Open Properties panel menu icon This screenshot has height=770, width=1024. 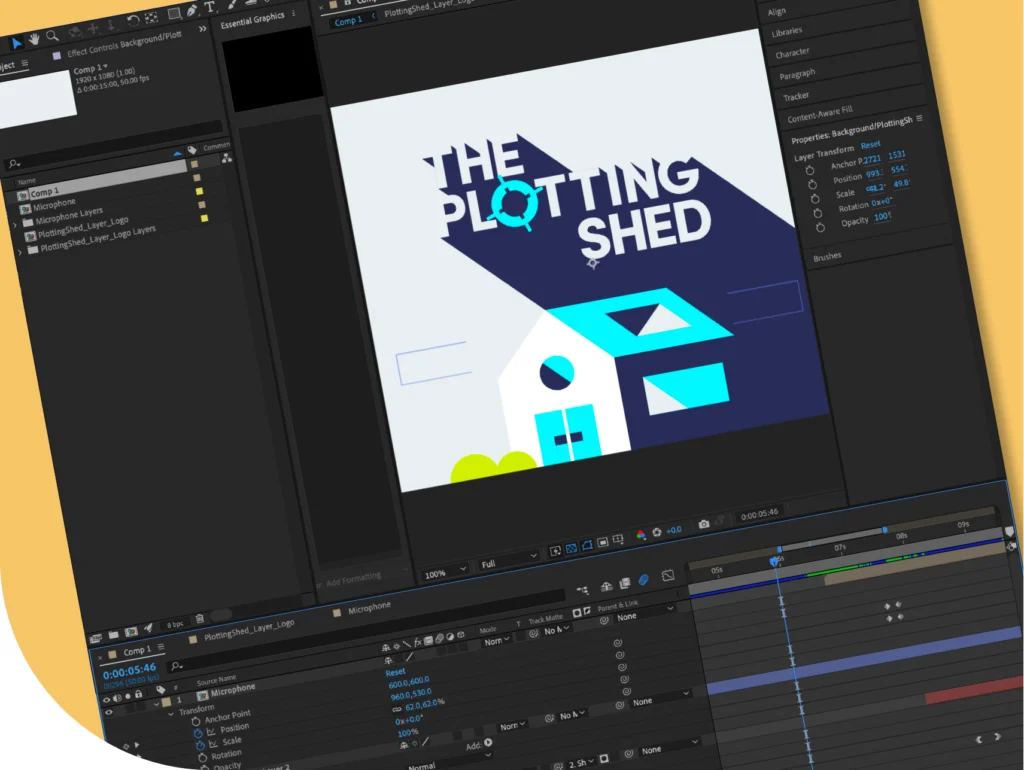click(x=920, y=118)
